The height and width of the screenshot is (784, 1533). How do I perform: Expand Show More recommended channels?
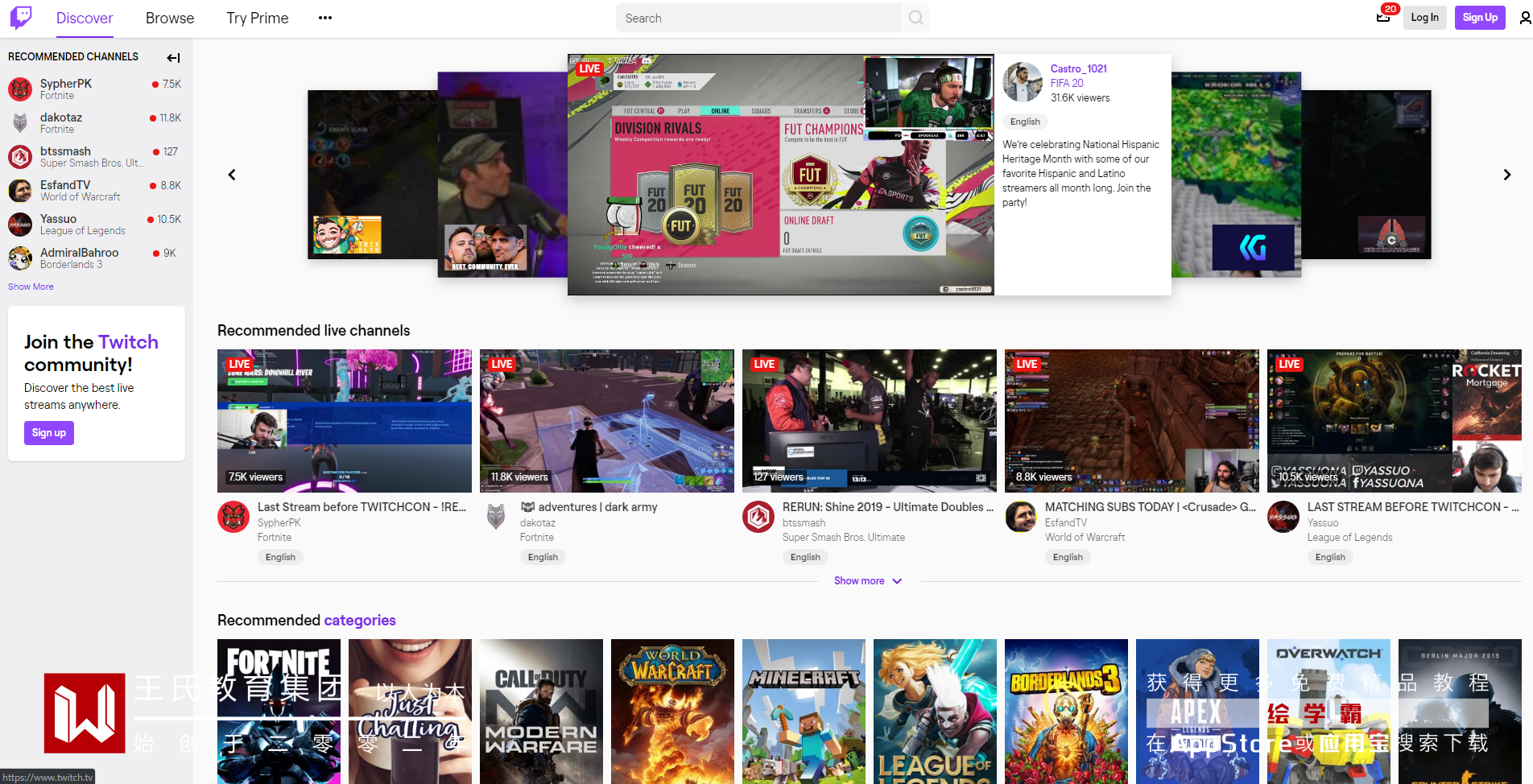pos(31,287)
